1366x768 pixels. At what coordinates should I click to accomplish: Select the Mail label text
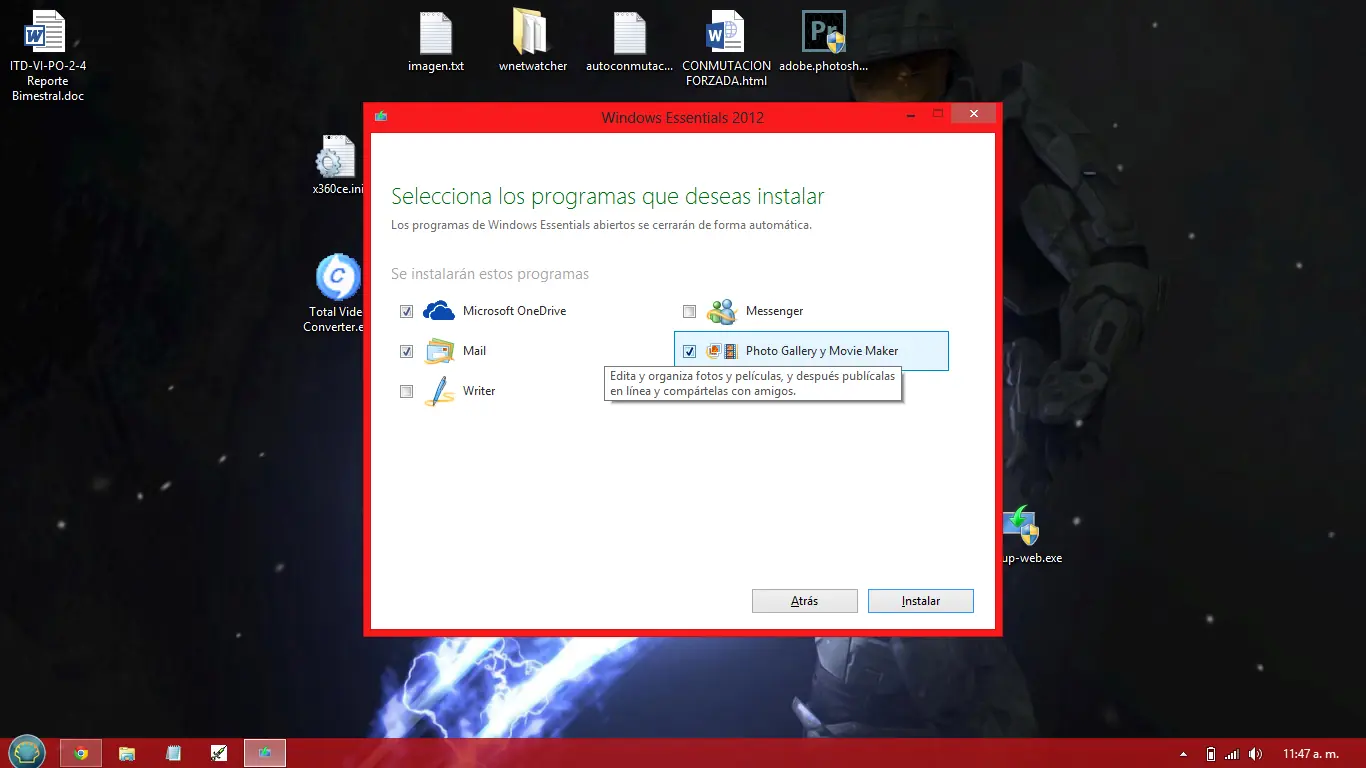coord(474,351)
